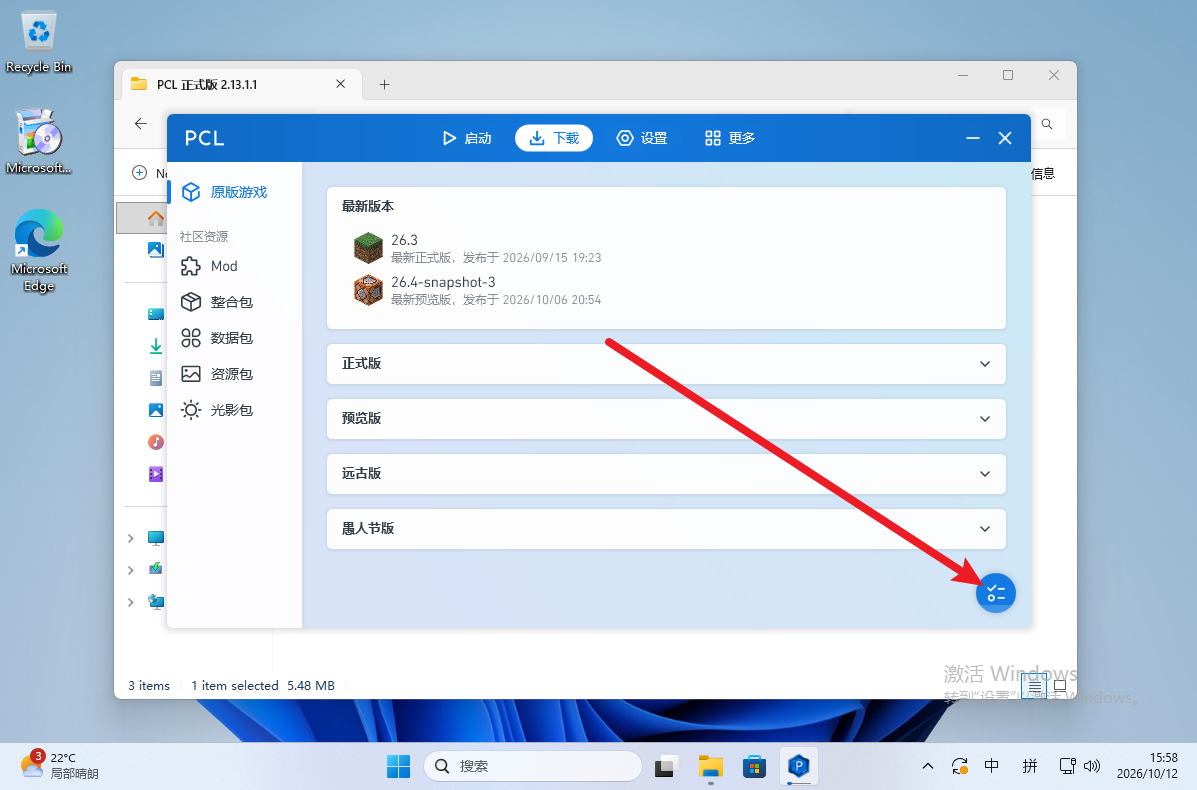Viewport: 1197px width, 790px height.
Task: Open the Windows Start menu
Action: pyautogui.click(x=398, y=766)
